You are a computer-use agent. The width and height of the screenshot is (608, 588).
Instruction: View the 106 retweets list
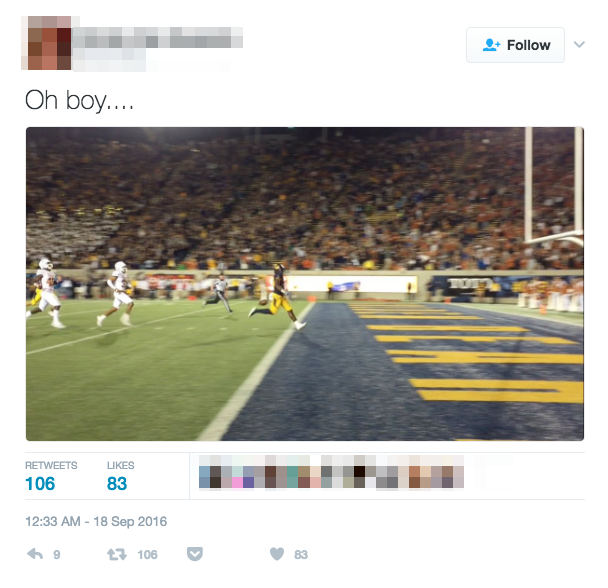pyautogui.click(x=51, y=477)
